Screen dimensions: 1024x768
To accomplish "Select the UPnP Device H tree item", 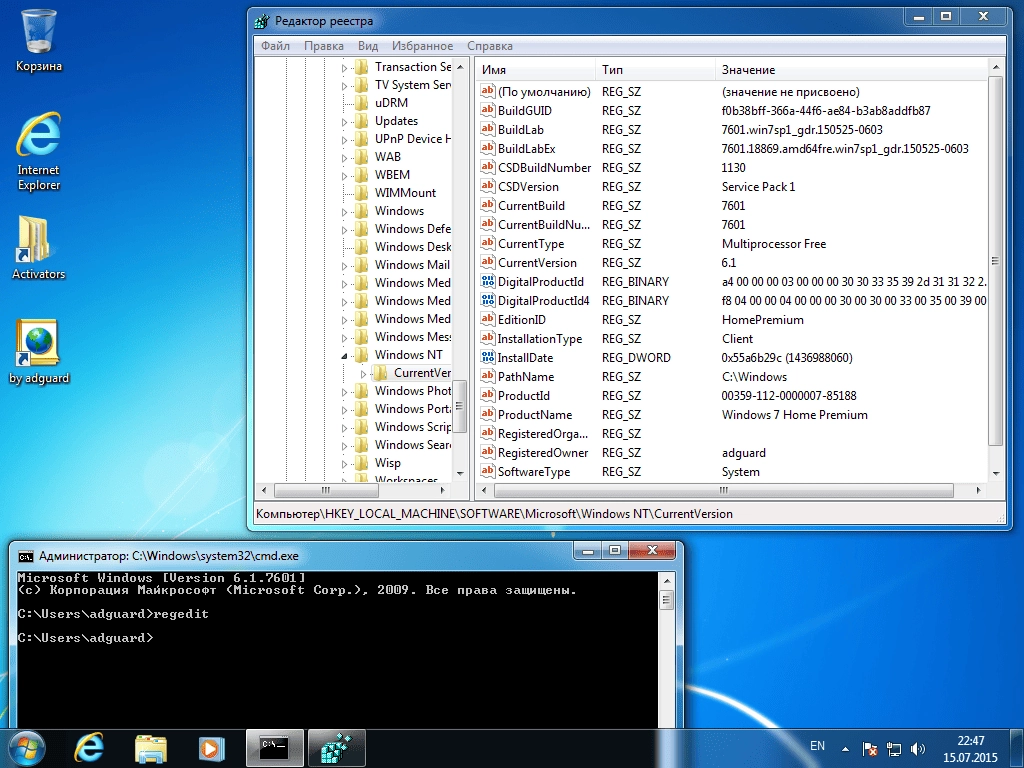I will [x=412, y=138].
